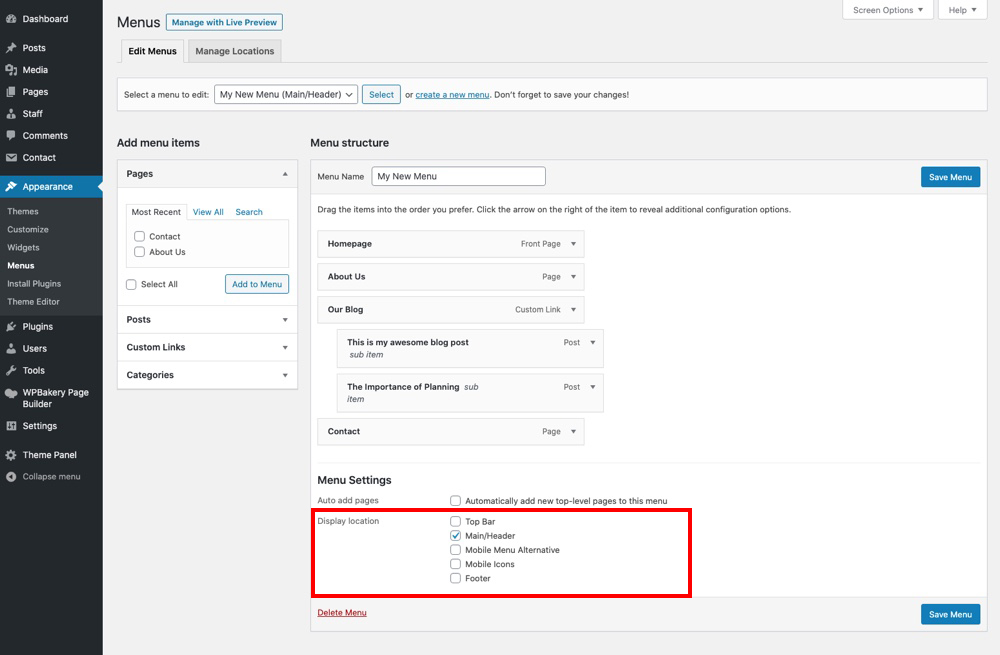Click the Users person icon

11,348
